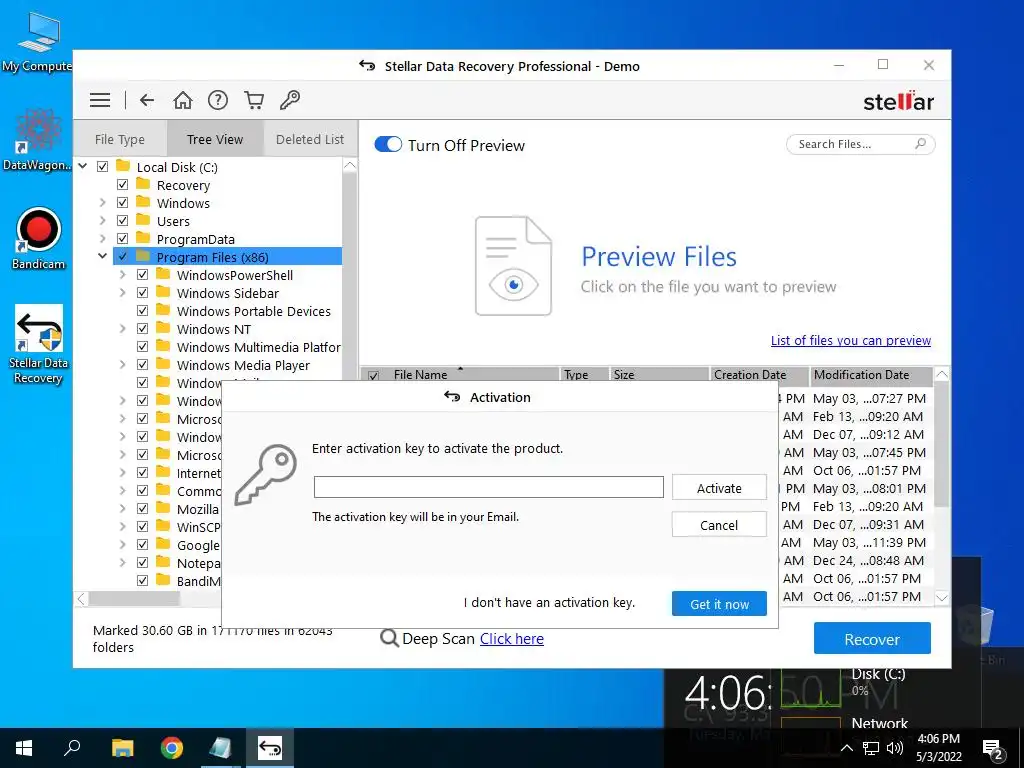Expand the Windows Sidebar node
This screenshot has width=1024, height=768.
click(x=123, y=293)
